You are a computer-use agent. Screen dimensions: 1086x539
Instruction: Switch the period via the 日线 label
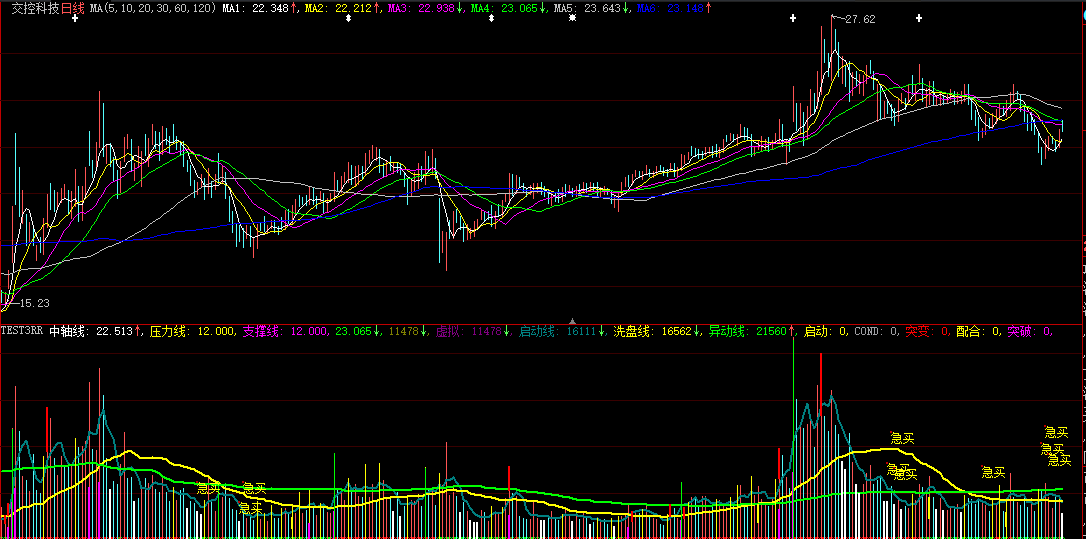coord(73,8)
